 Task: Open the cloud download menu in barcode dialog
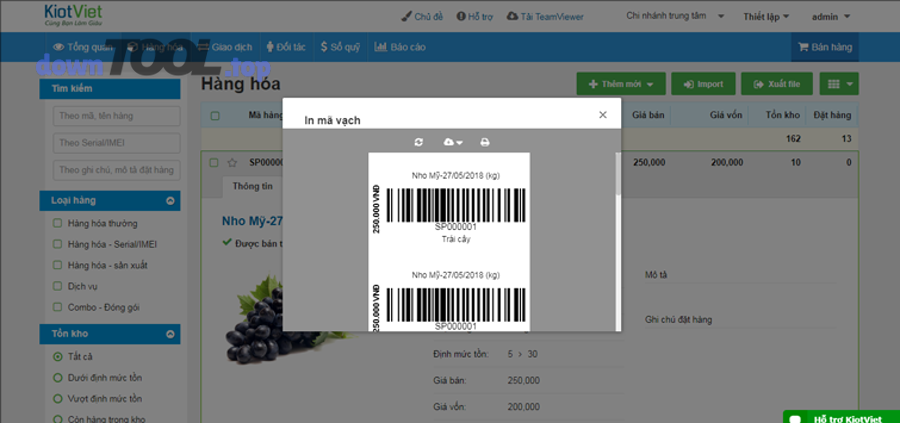click(x=453, y=142)
